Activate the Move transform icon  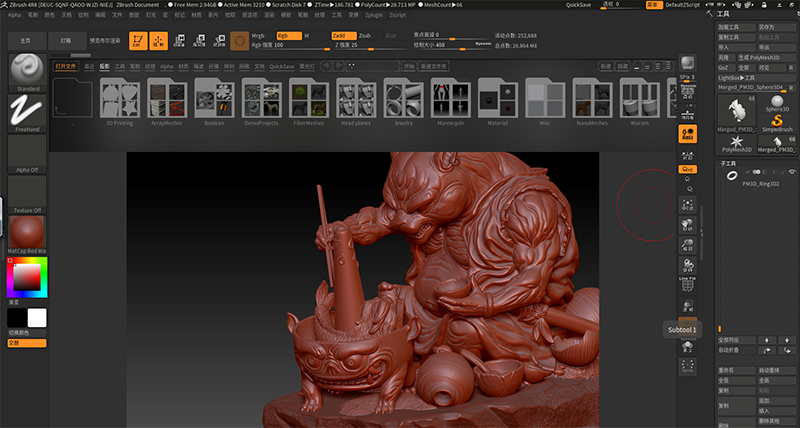point(179,41)
